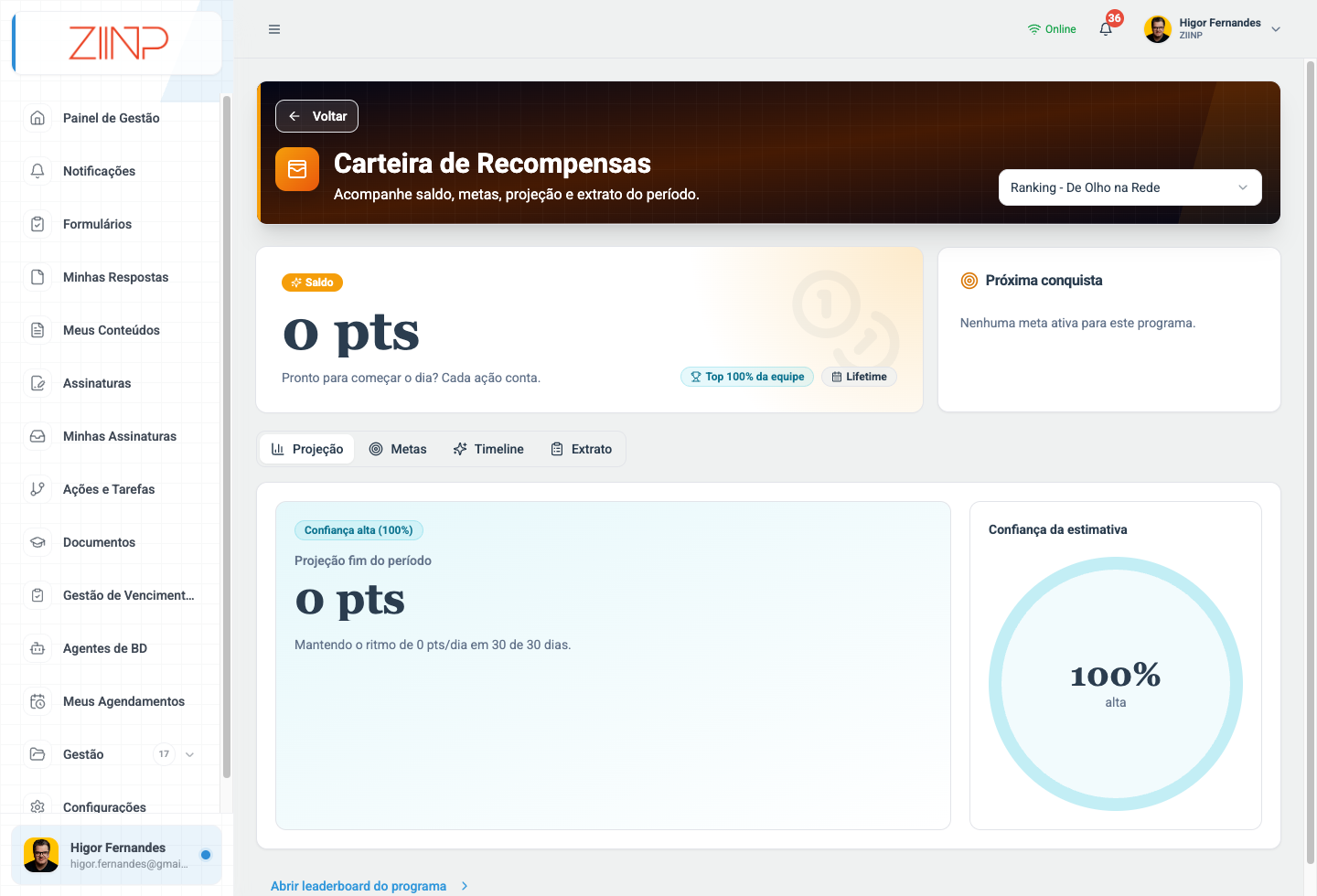
Task: Open the hamburger menu icon
Action: tap(274, 29)
